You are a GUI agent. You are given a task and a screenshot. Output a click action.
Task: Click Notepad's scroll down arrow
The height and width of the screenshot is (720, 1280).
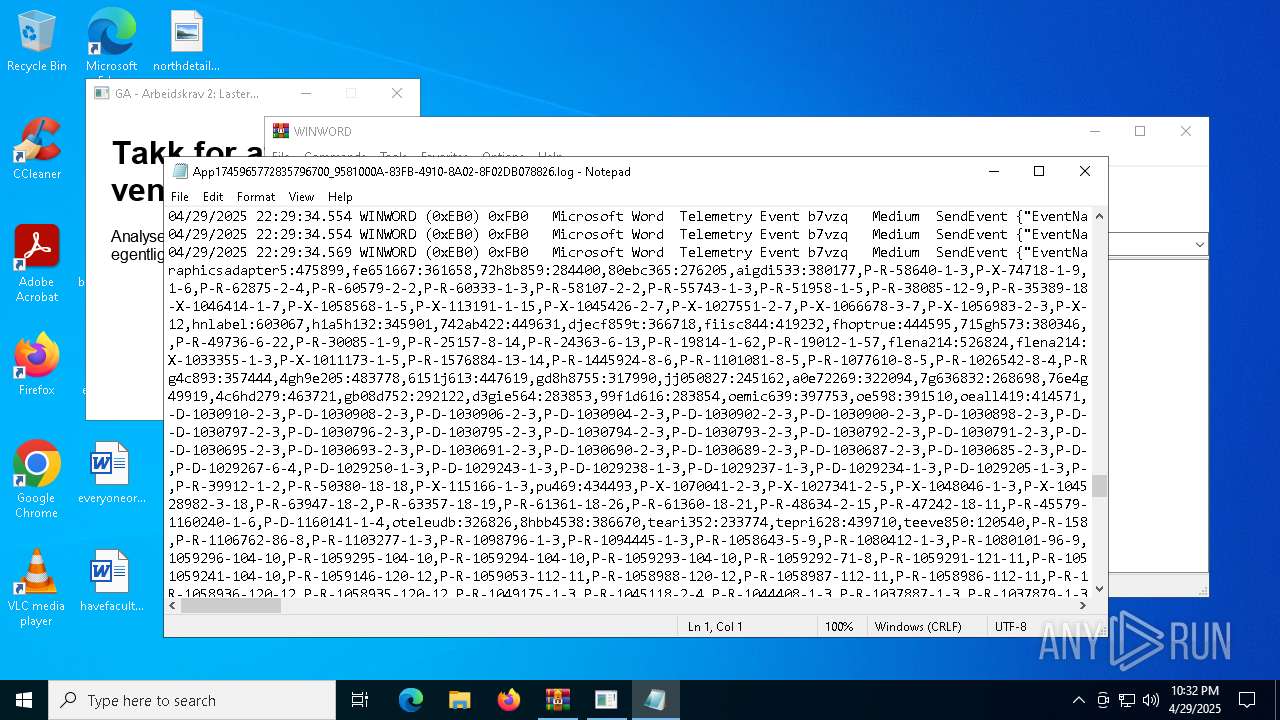tap(1099, 589)
